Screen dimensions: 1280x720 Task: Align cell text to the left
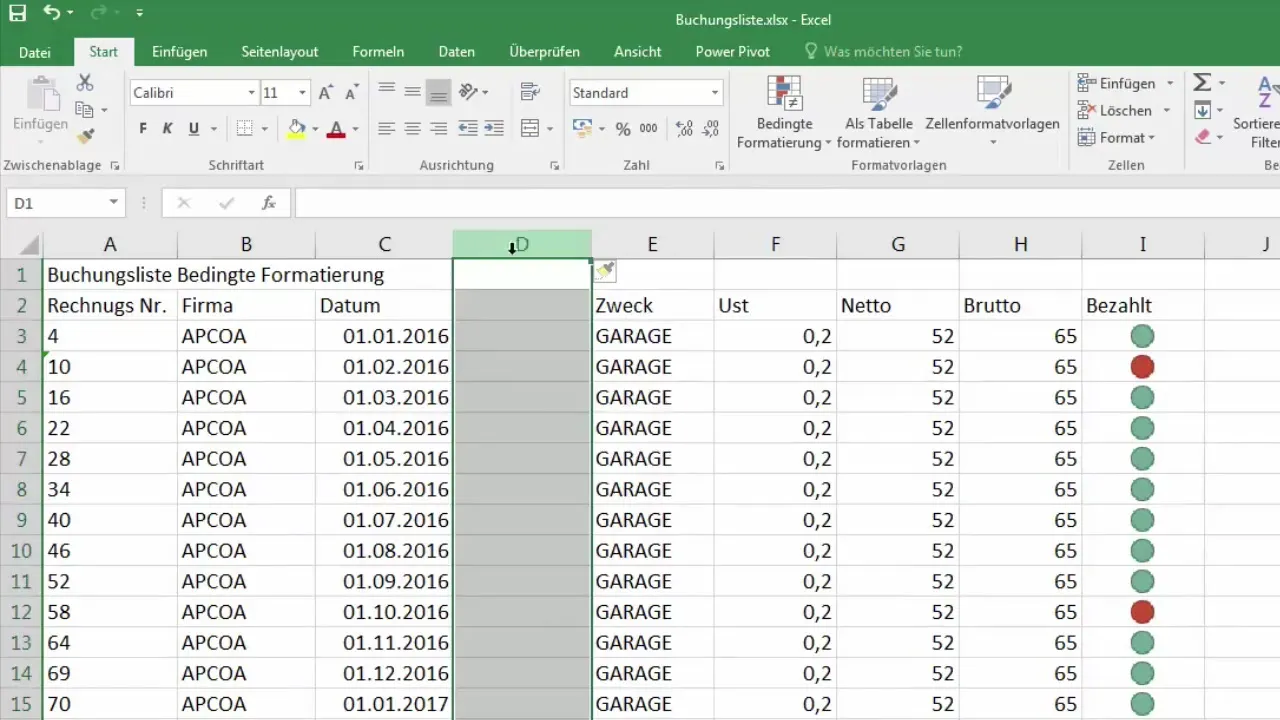click(386, 128)
